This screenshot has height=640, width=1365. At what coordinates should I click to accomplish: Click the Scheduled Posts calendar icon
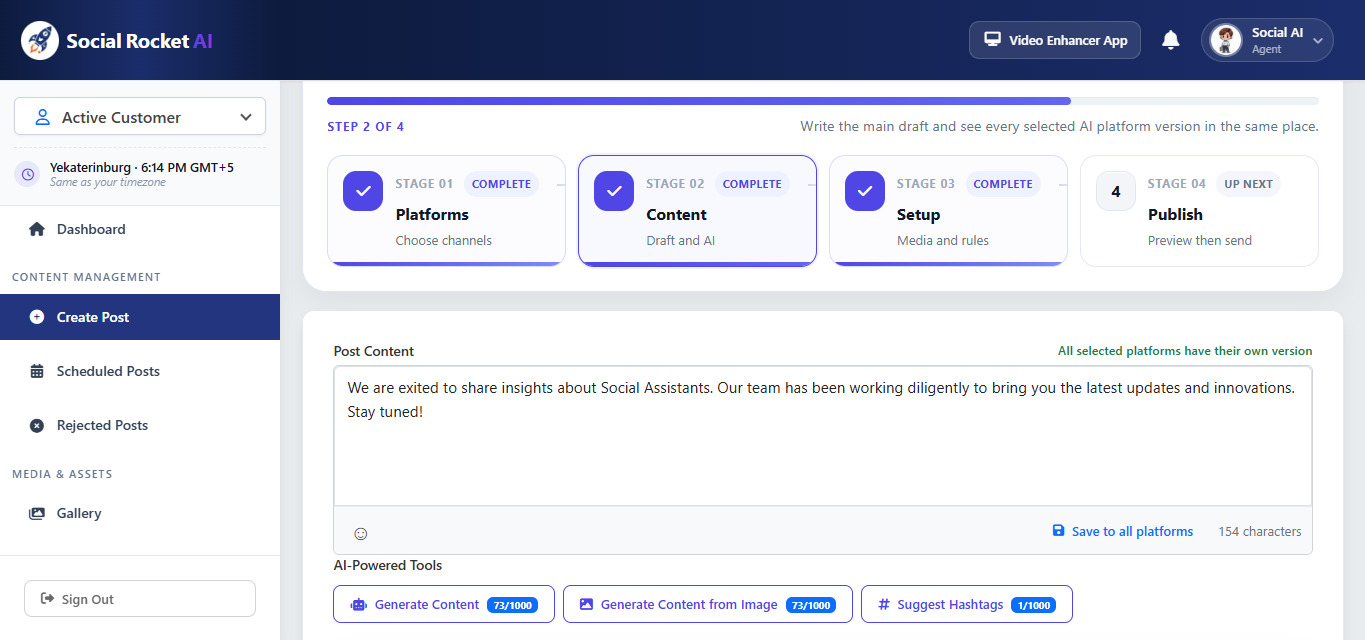click(x=37, y=371)
